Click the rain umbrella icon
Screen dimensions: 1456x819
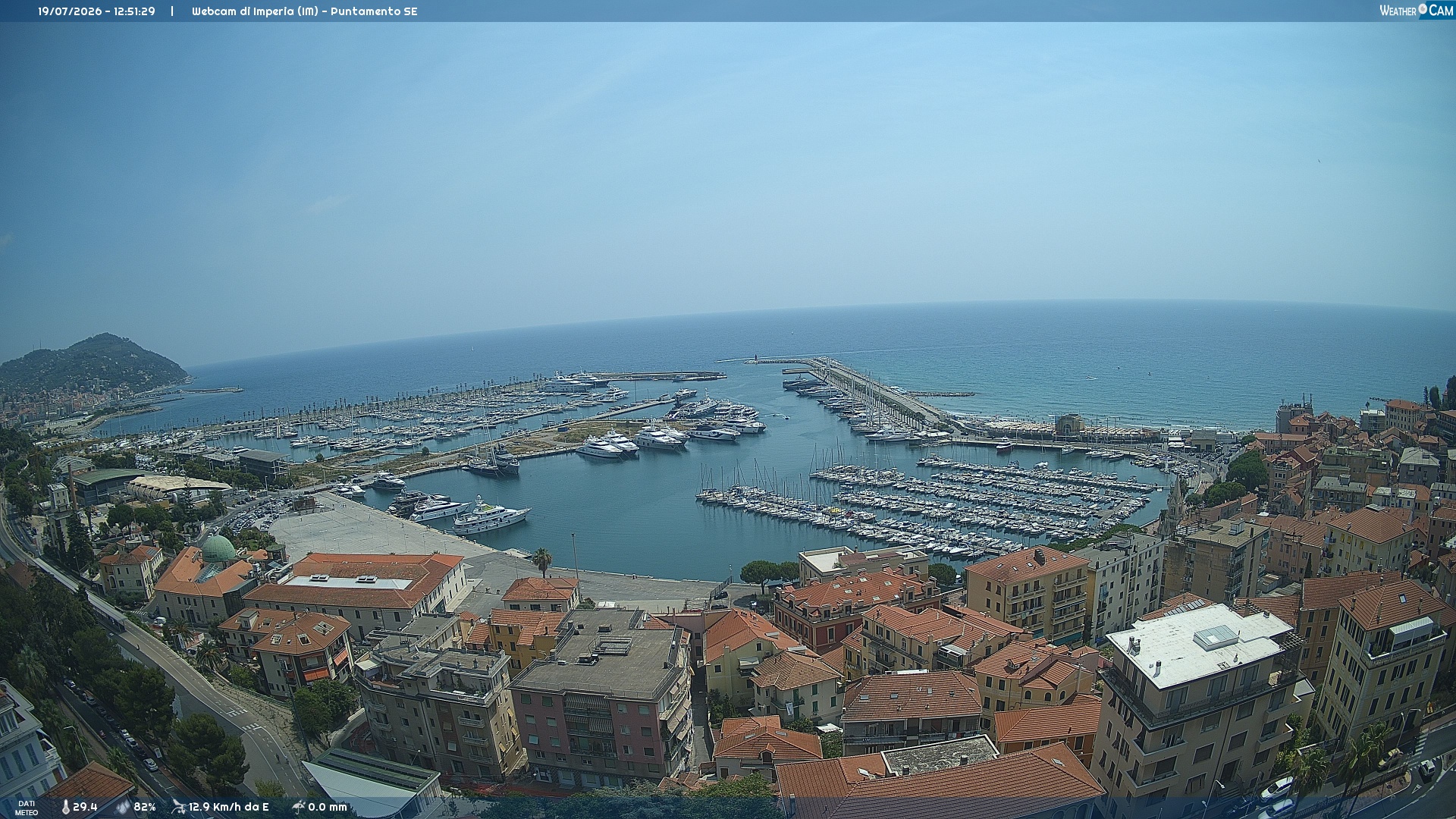[298, 807]
